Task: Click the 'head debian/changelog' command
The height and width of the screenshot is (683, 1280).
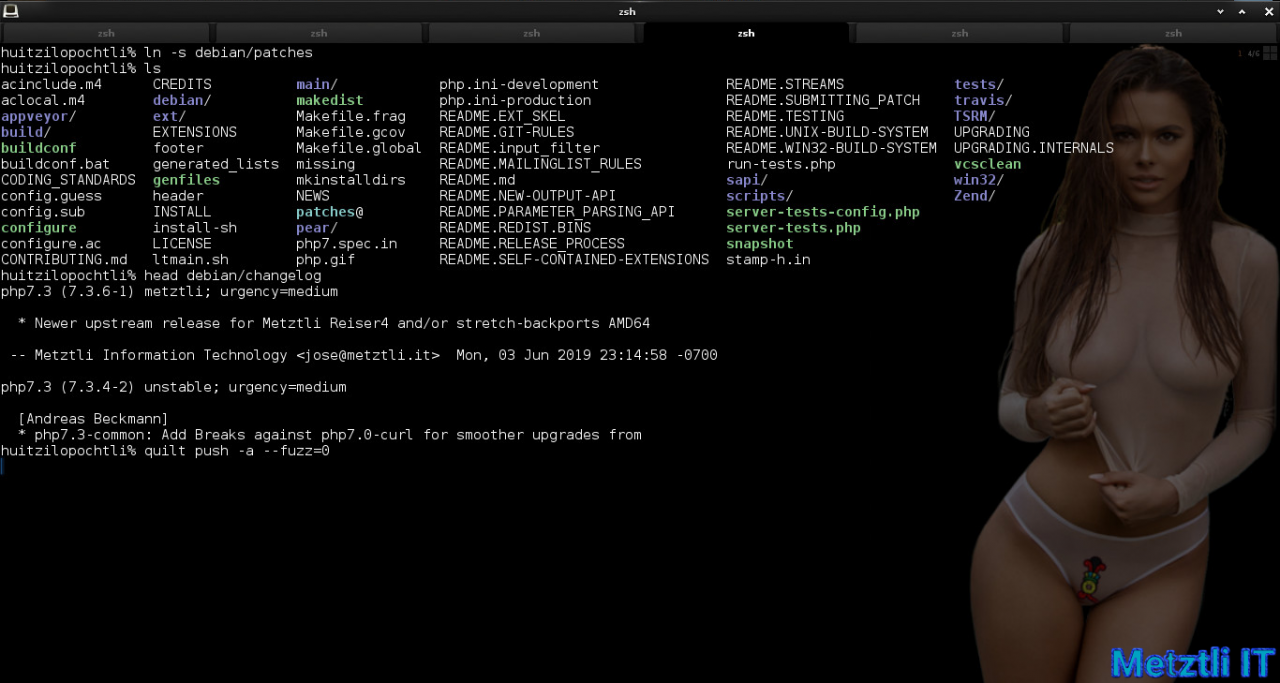Action: 233,275
